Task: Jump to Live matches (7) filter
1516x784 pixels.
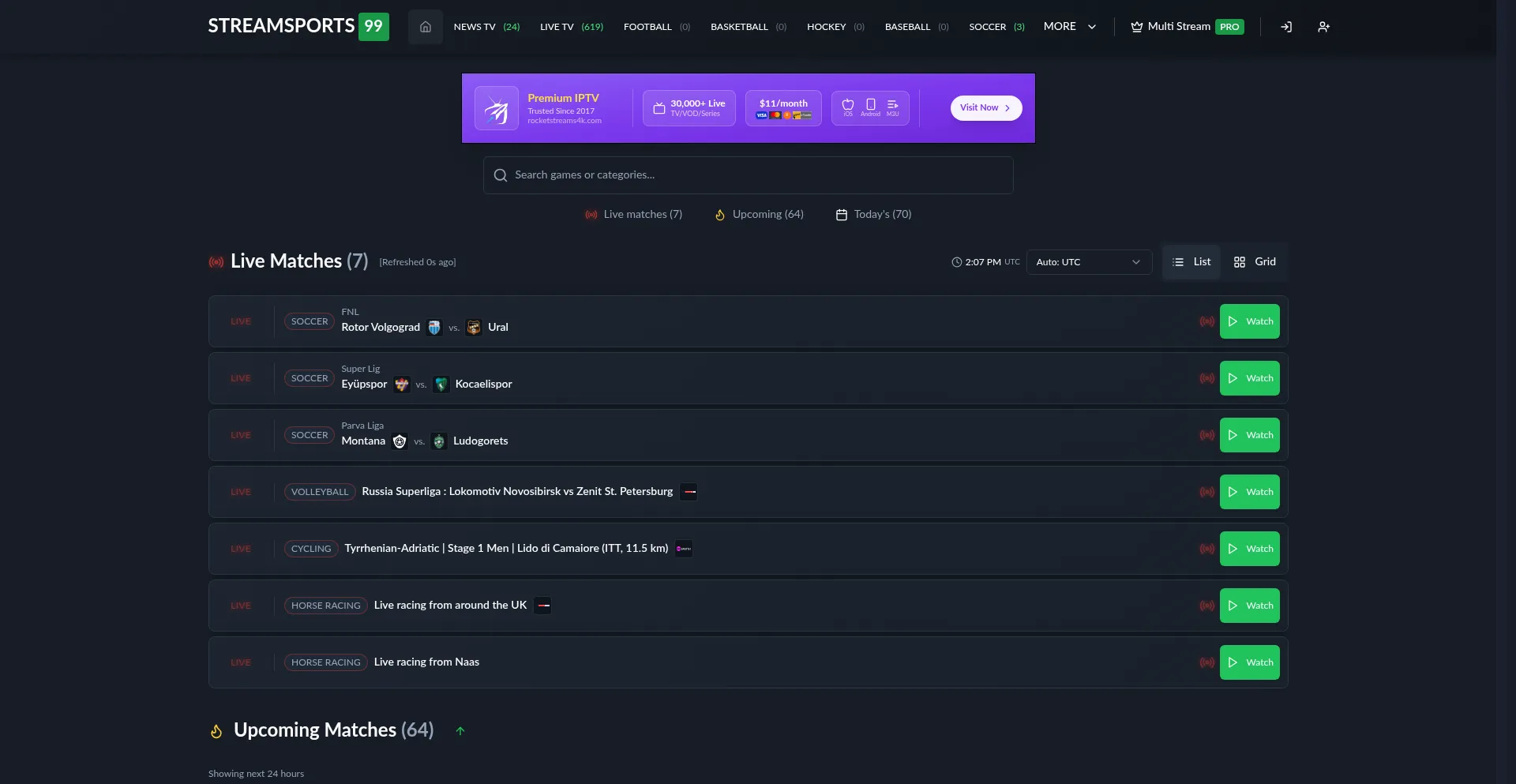Action: point(634,215)
